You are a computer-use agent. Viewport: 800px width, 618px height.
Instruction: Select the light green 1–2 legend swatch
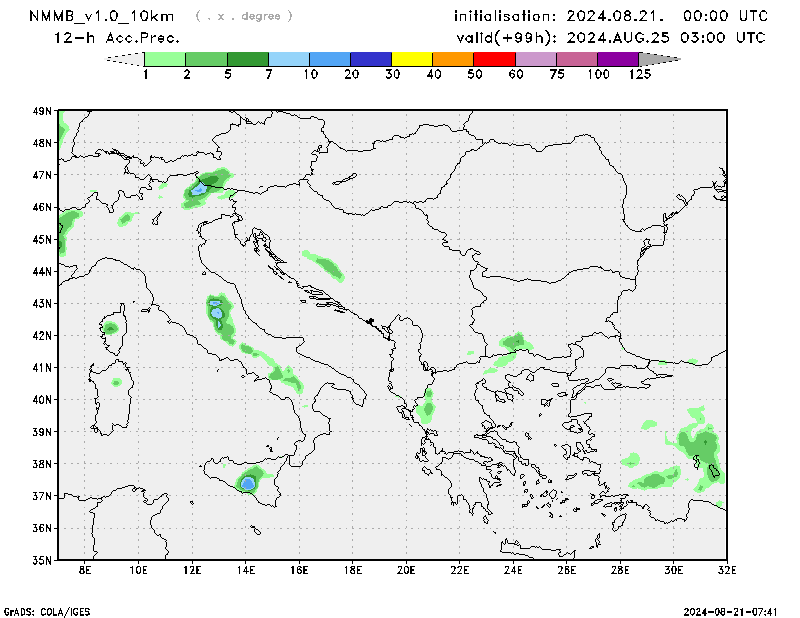(166, 59)
